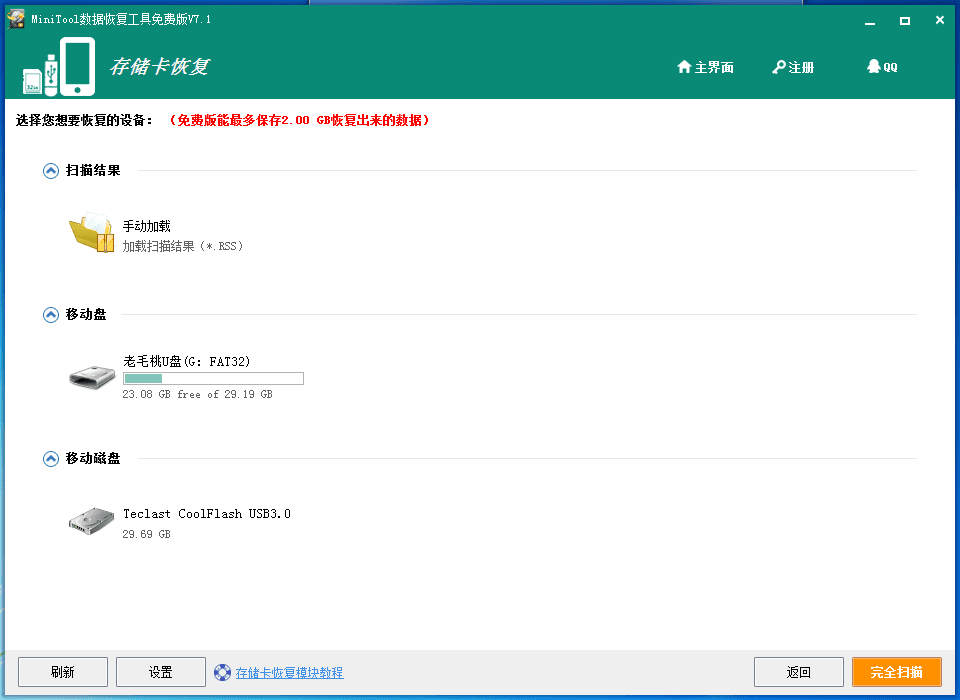Start 完全扫描 full scan
The image size is (960, 700).
896,672
